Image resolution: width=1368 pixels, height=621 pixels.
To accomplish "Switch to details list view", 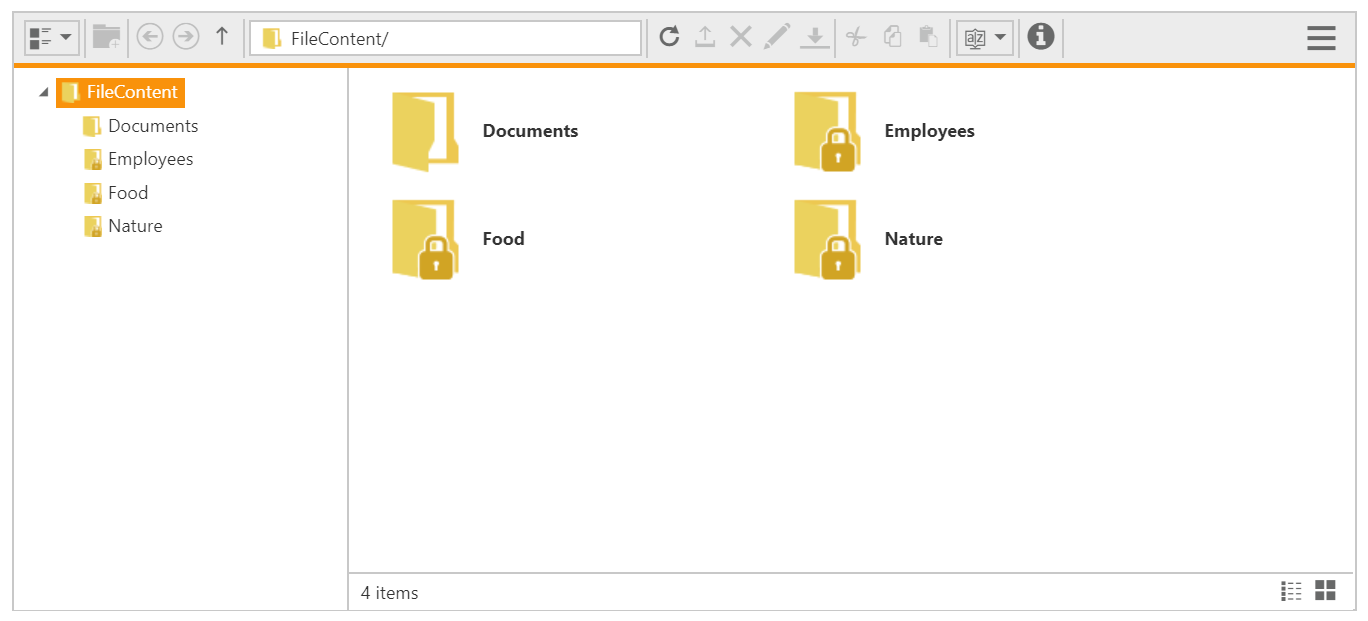I will click(x=1291, y=591).
